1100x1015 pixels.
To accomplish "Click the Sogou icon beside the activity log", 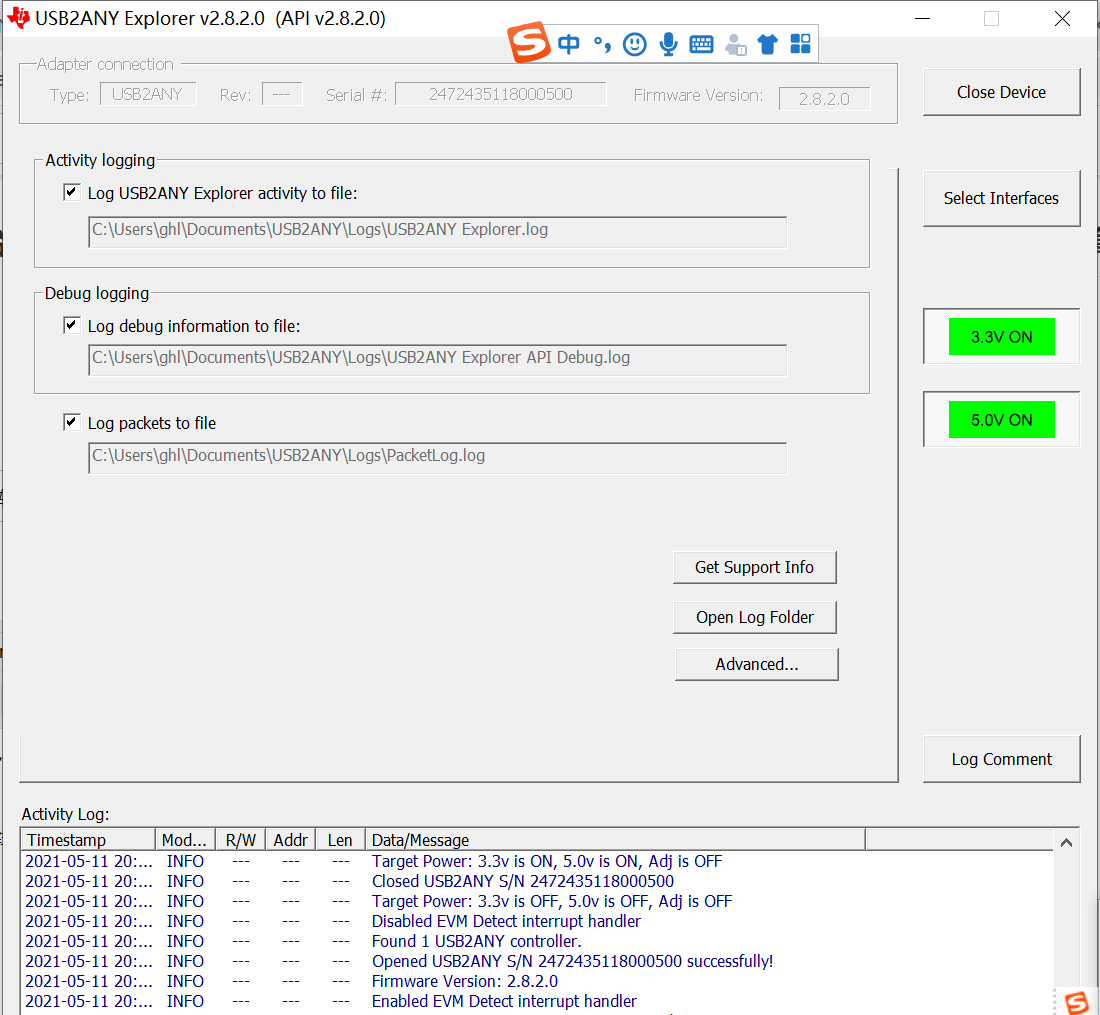I will (x=1077, y=1002).
